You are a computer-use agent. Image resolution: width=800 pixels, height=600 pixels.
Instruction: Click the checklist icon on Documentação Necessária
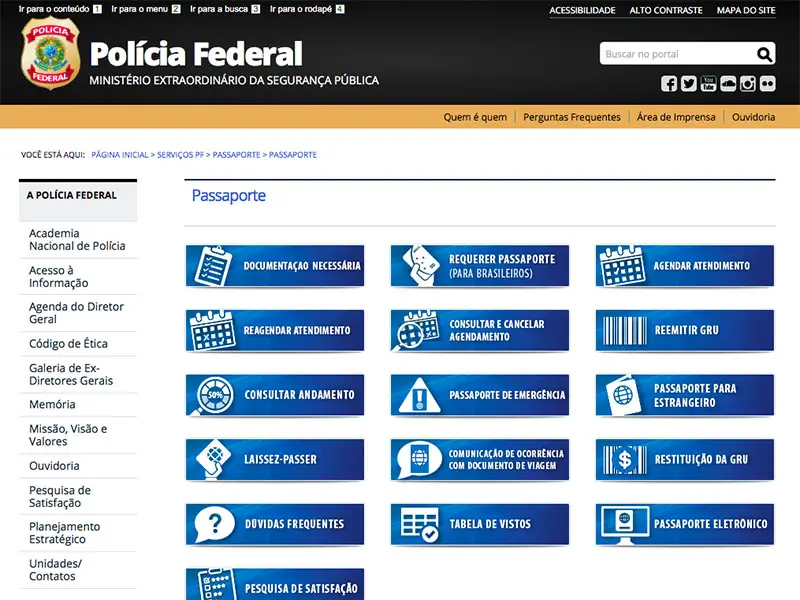tap(213, 266)
